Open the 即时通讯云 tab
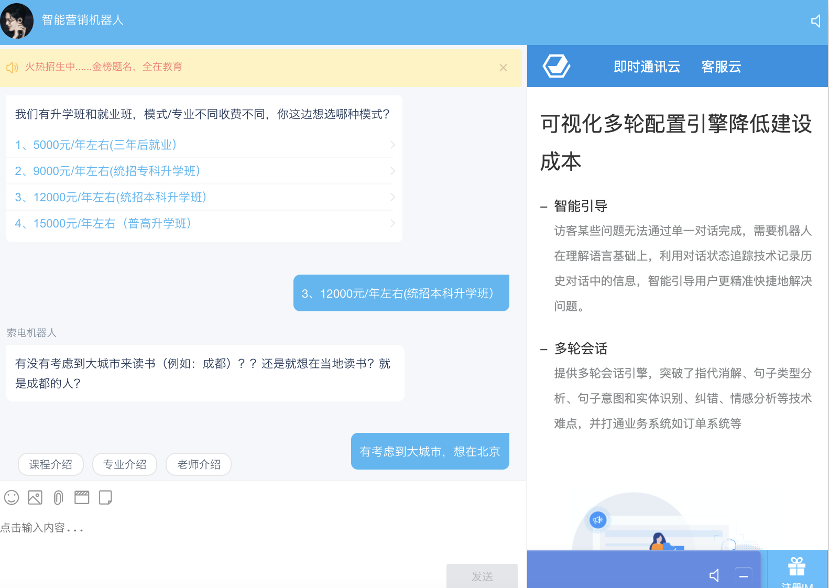This screenshot has width=830, height=588. click(646, 67)
